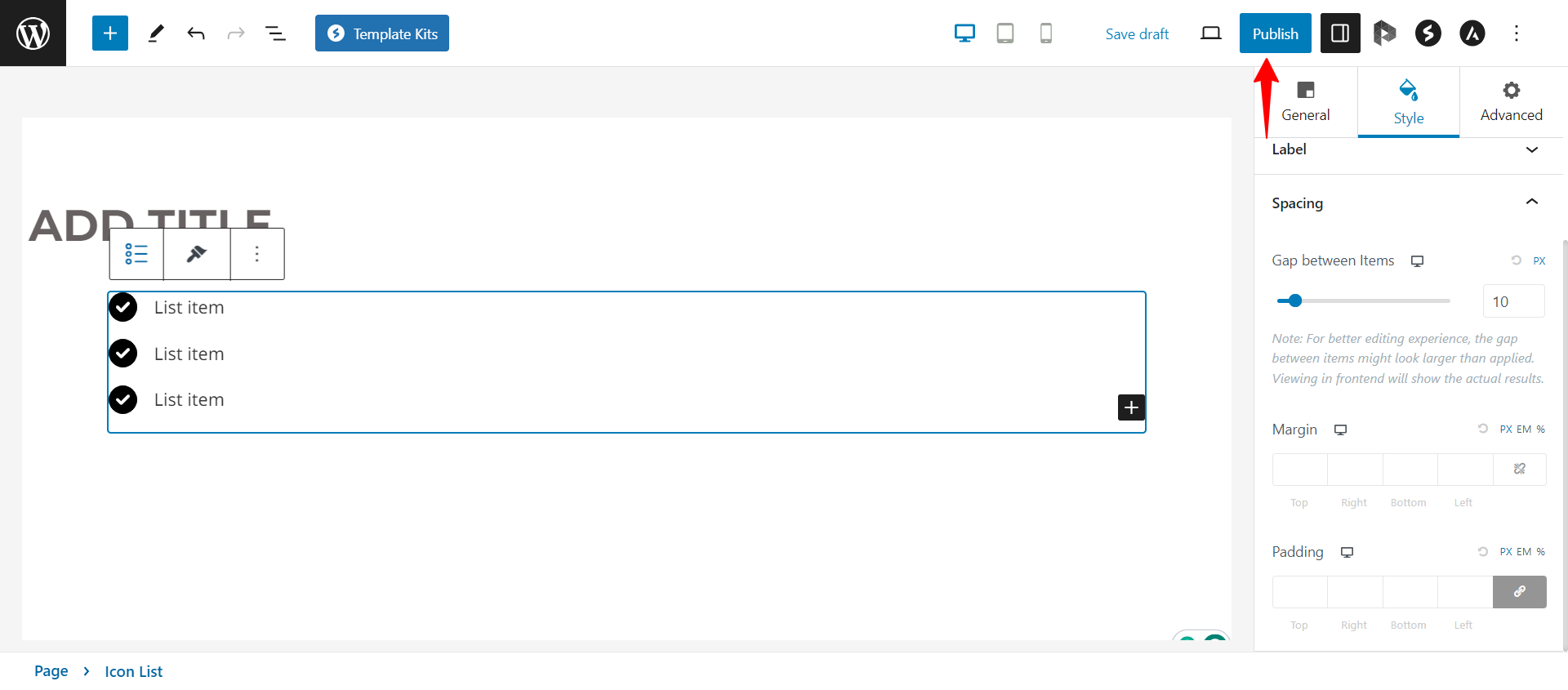Screen dimensions: 1568x690
Task: Click the Publish button
Action: [x=1275, y=33]
